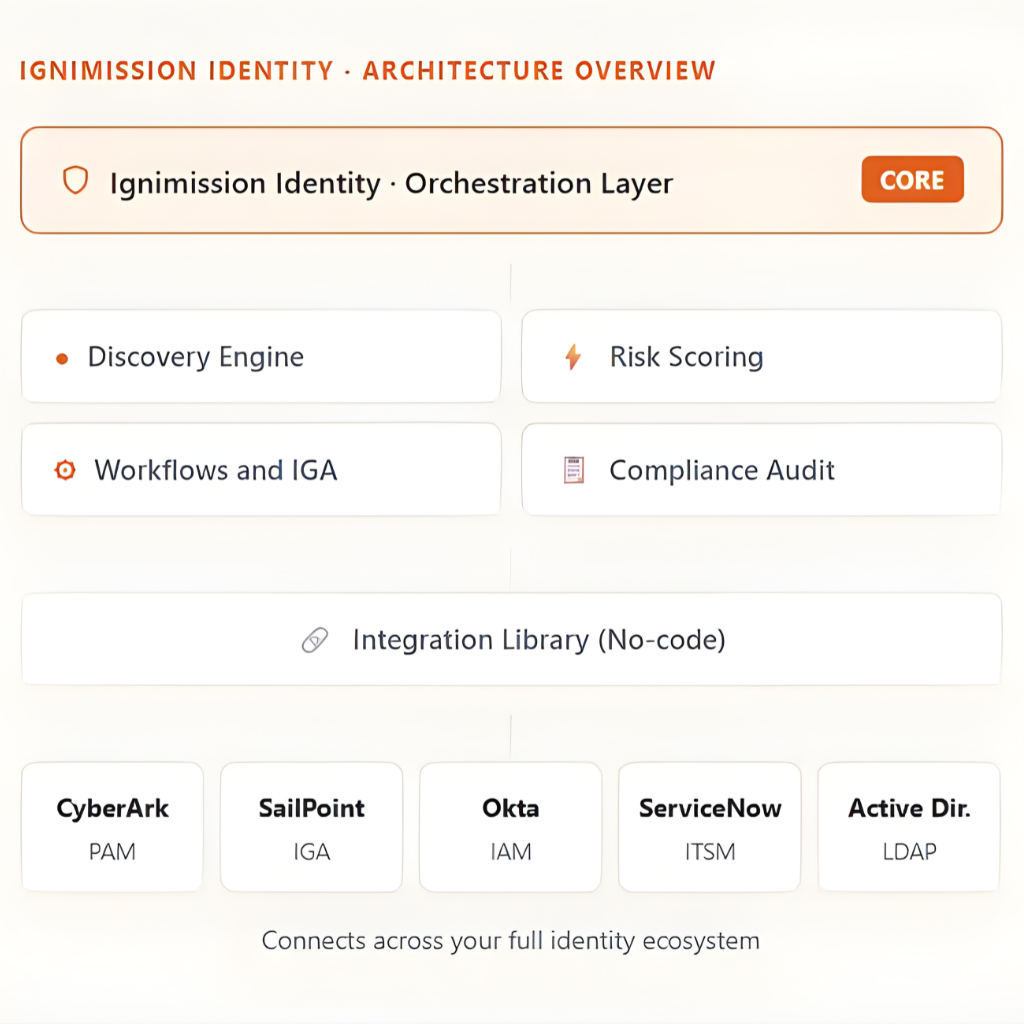Open Integration Library (No-code) panel

point(511,640)
